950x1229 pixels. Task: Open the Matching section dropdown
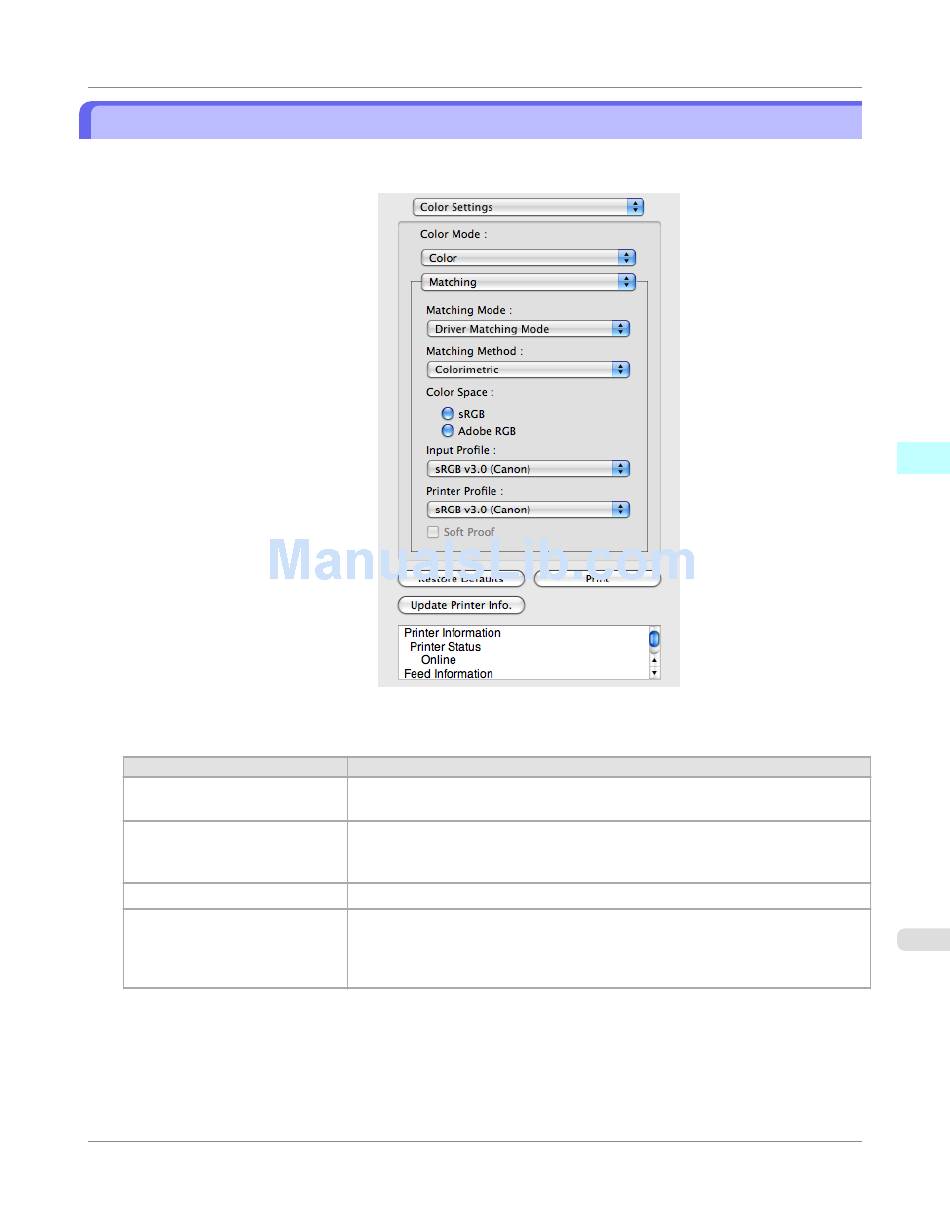coord(528,282)
